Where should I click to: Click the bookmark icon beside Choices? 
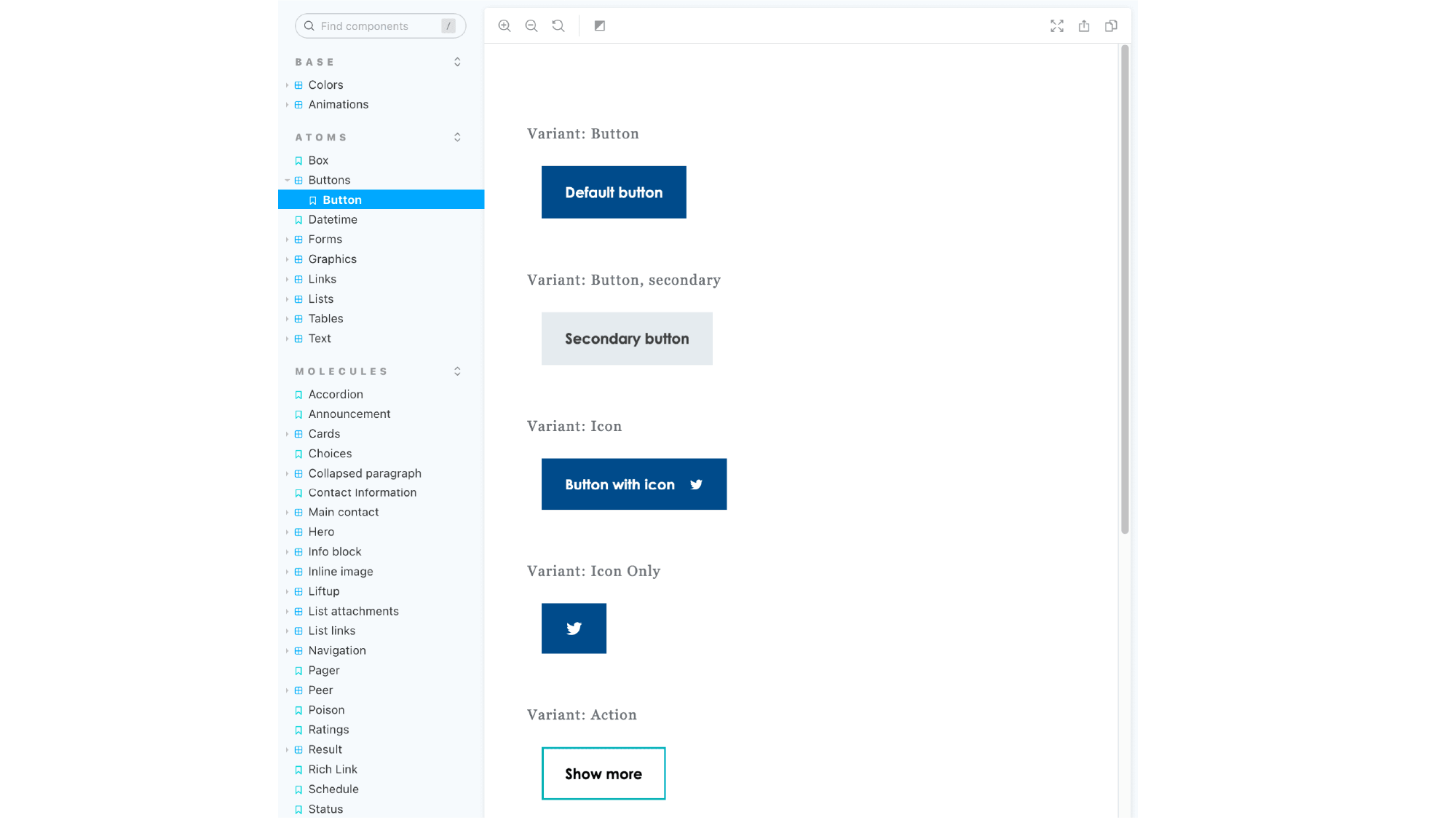[x=298, y=454]
